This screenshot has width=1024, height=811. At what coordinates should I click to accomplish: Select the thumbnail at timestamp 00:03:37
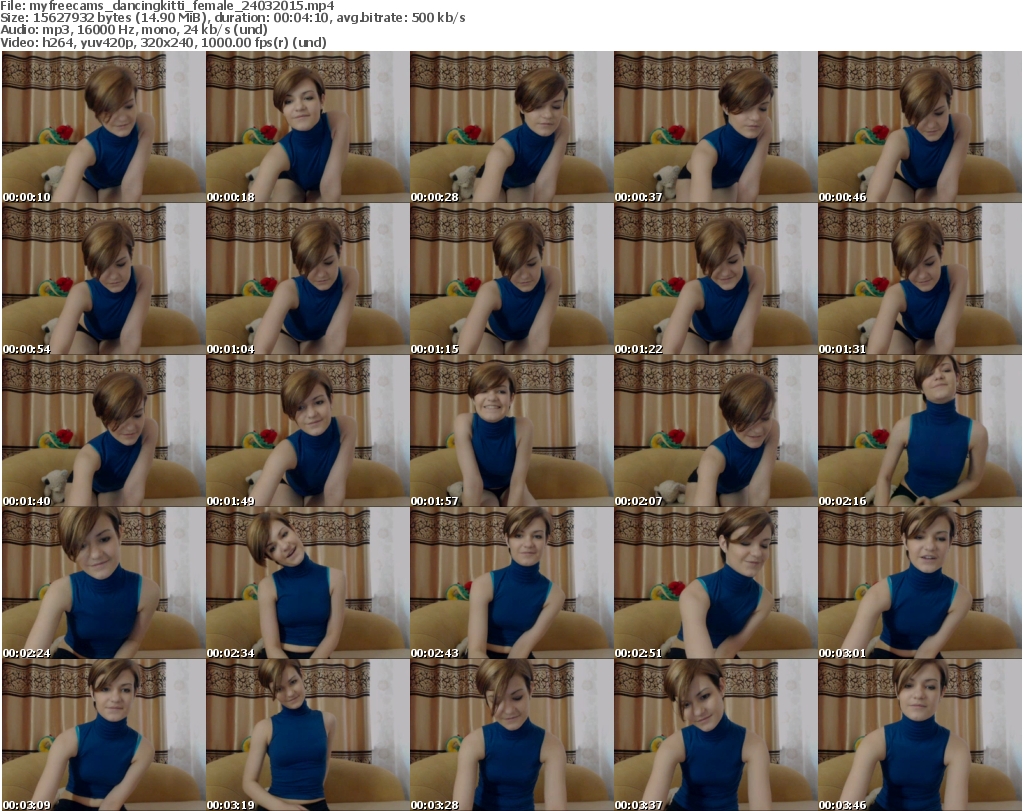[716, 735]
